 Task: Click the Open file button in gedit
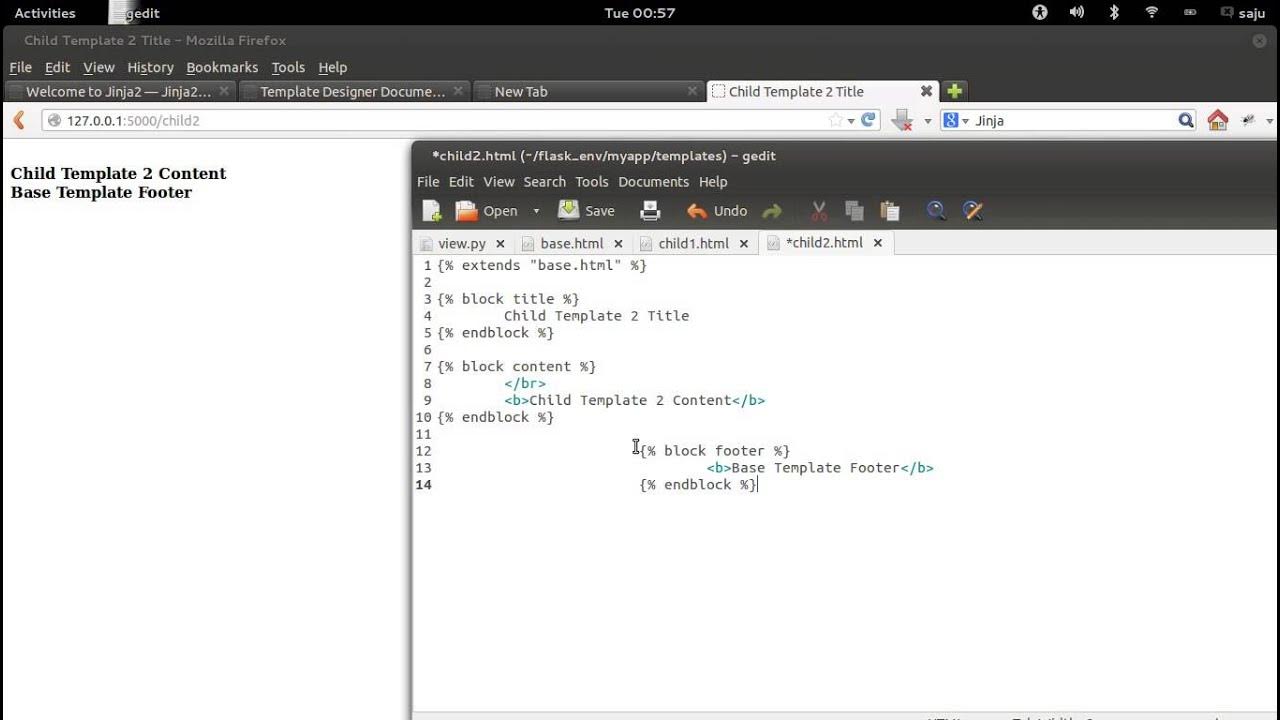(x=487, y=211)
